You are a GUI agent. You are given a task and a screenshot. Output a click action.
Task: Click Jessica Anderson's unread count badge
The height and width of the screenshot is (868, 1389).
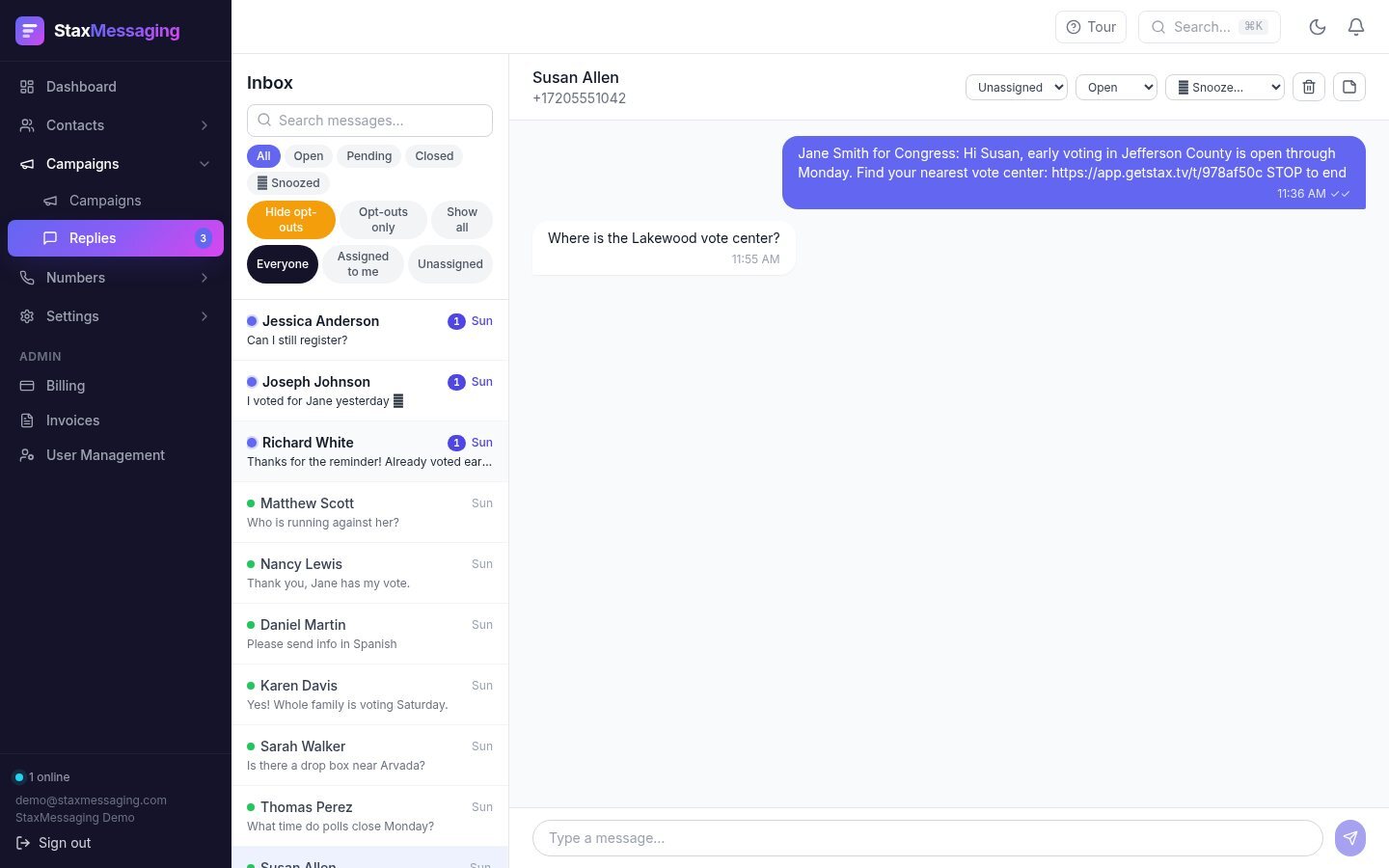(x=456, y=321)
